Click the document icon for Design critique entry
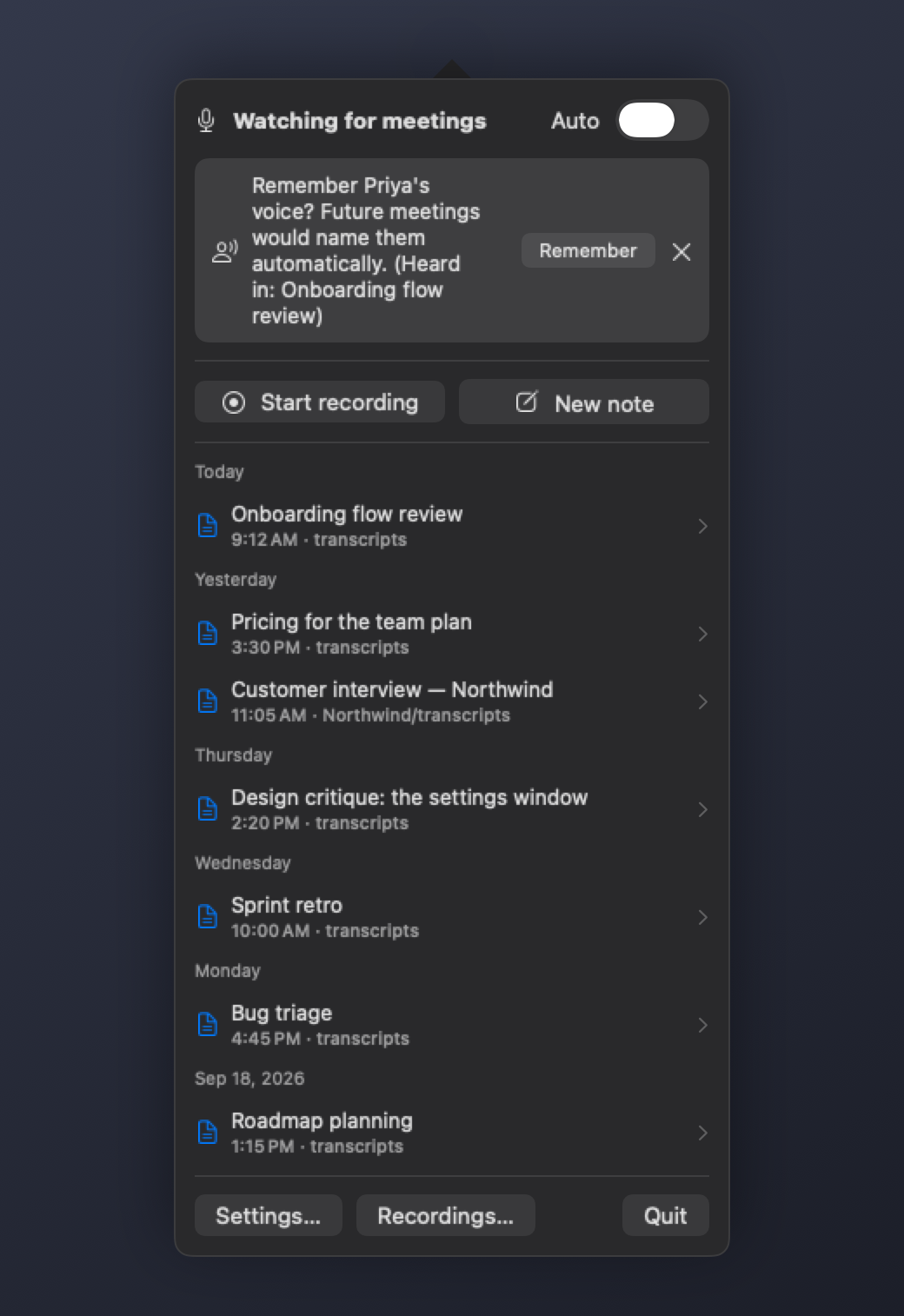The width and height of the screenshot is (904, 1316). tap(208, 809)
